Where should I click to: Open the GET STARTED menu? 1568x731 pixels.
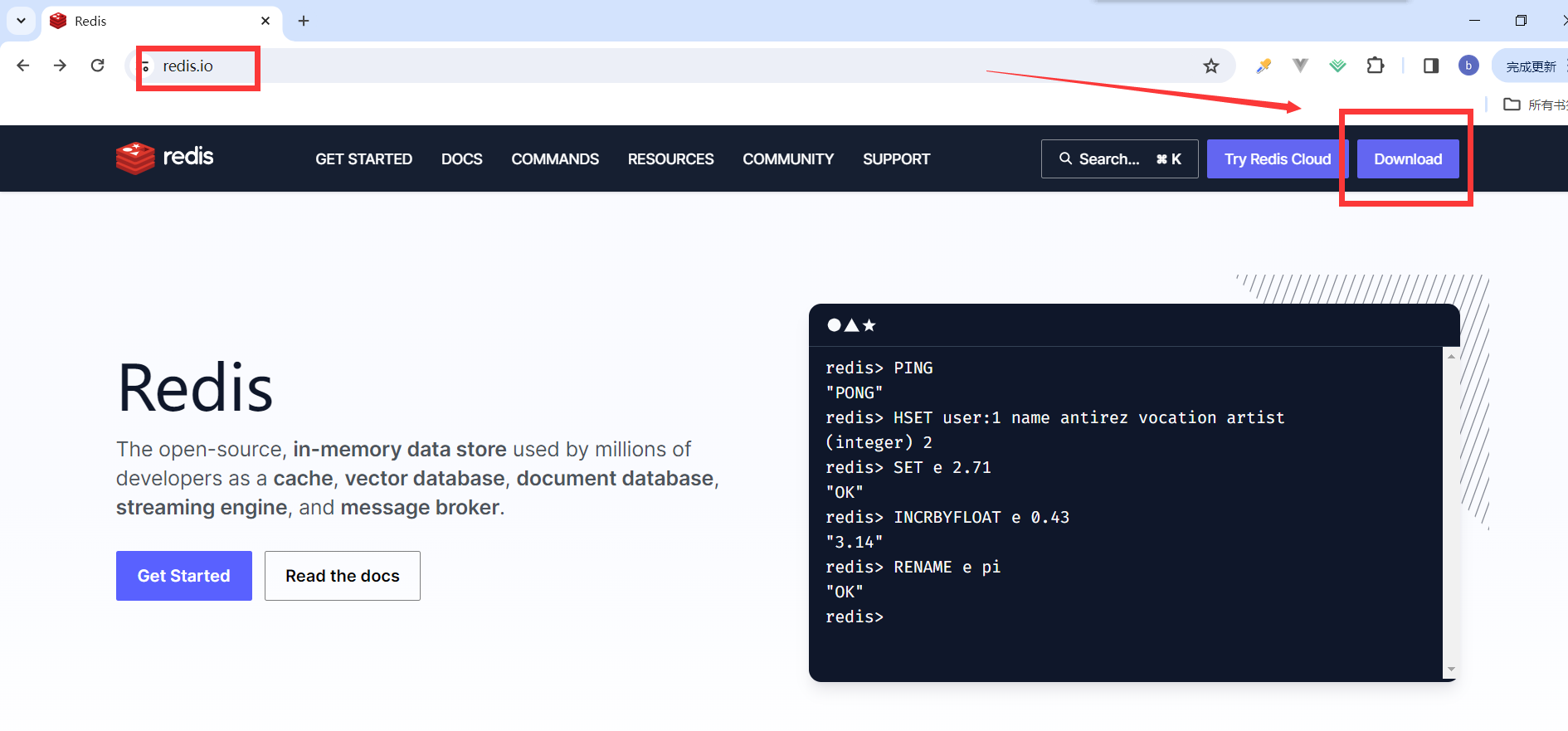[363, 158]
